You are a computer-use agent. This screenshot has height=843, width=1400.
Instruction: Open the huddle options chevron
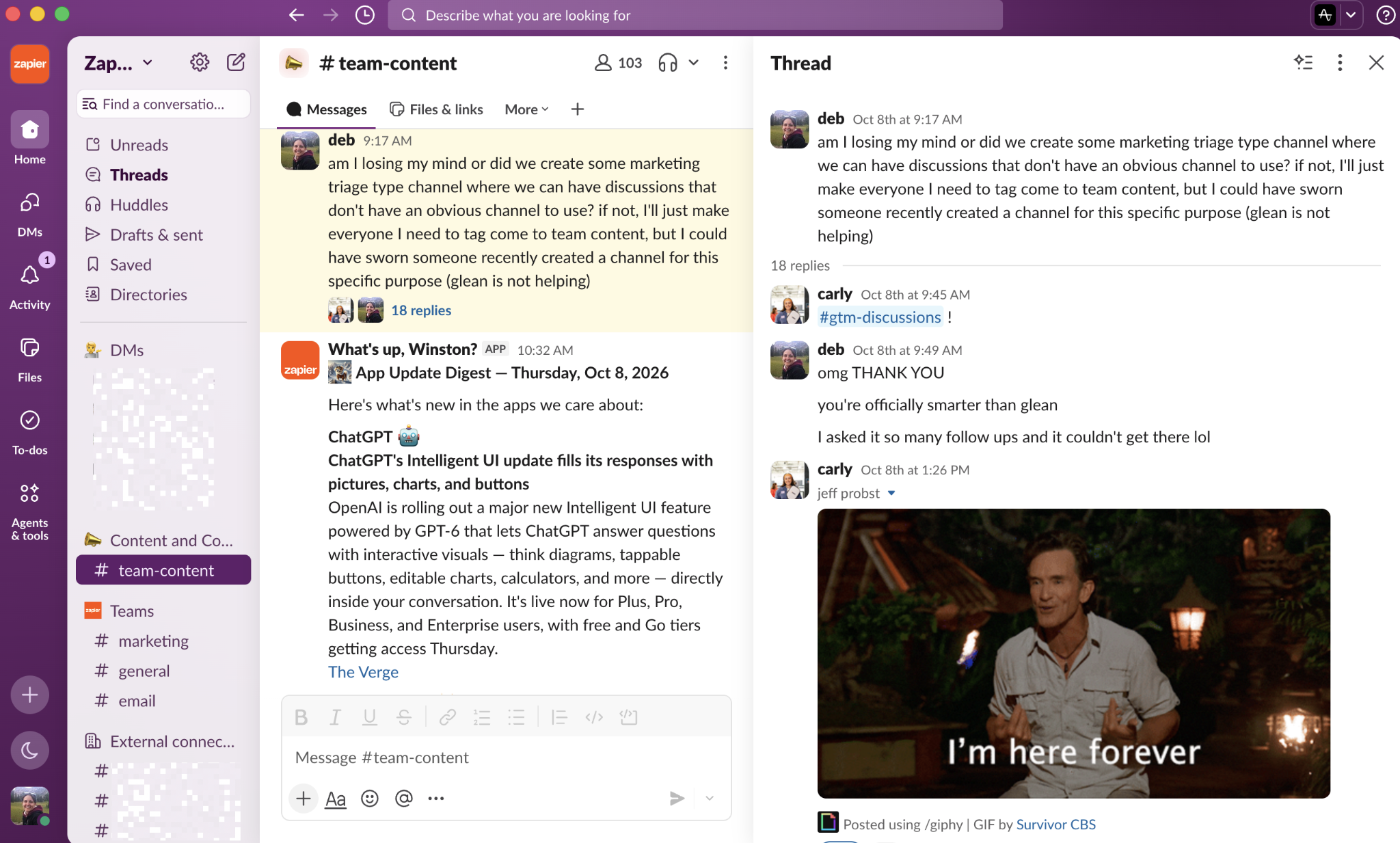(x=693, y=63)
